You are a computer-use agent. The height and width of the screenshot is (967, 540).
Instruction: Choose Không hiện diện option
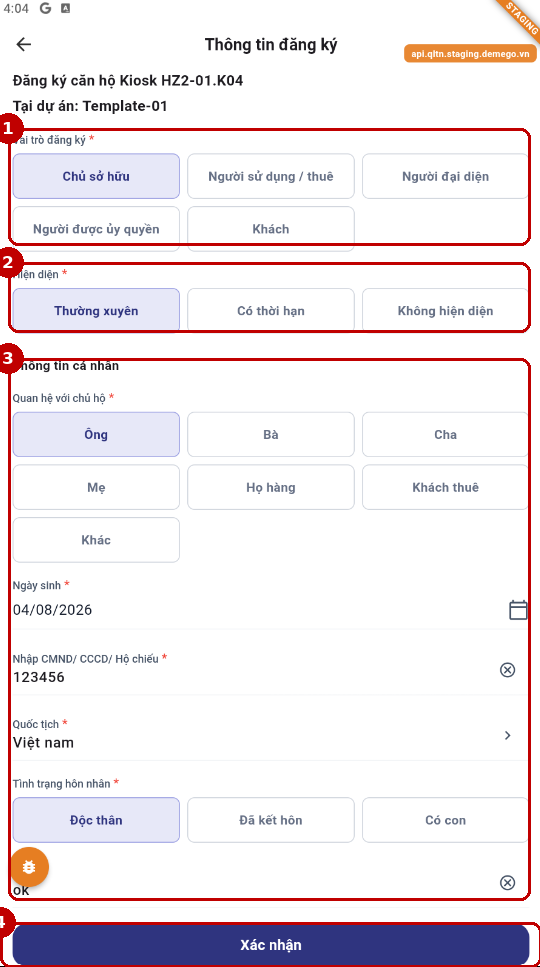point(445,311)
